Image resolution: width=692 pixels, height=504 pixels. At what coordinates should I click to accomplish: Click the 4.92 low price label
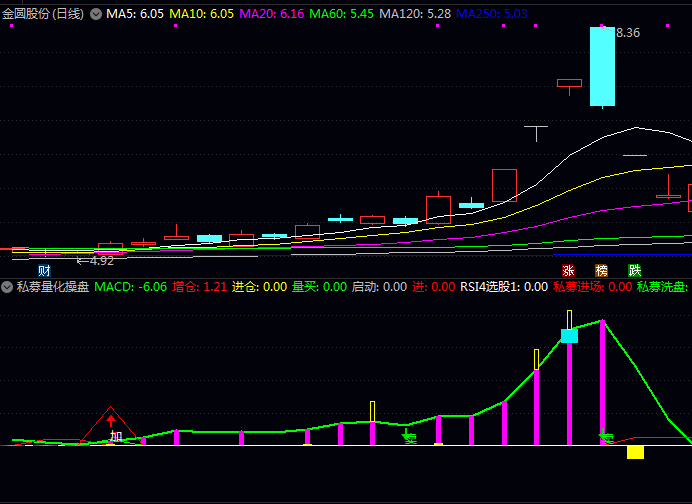pyautogui.click(x=102, y=261)
